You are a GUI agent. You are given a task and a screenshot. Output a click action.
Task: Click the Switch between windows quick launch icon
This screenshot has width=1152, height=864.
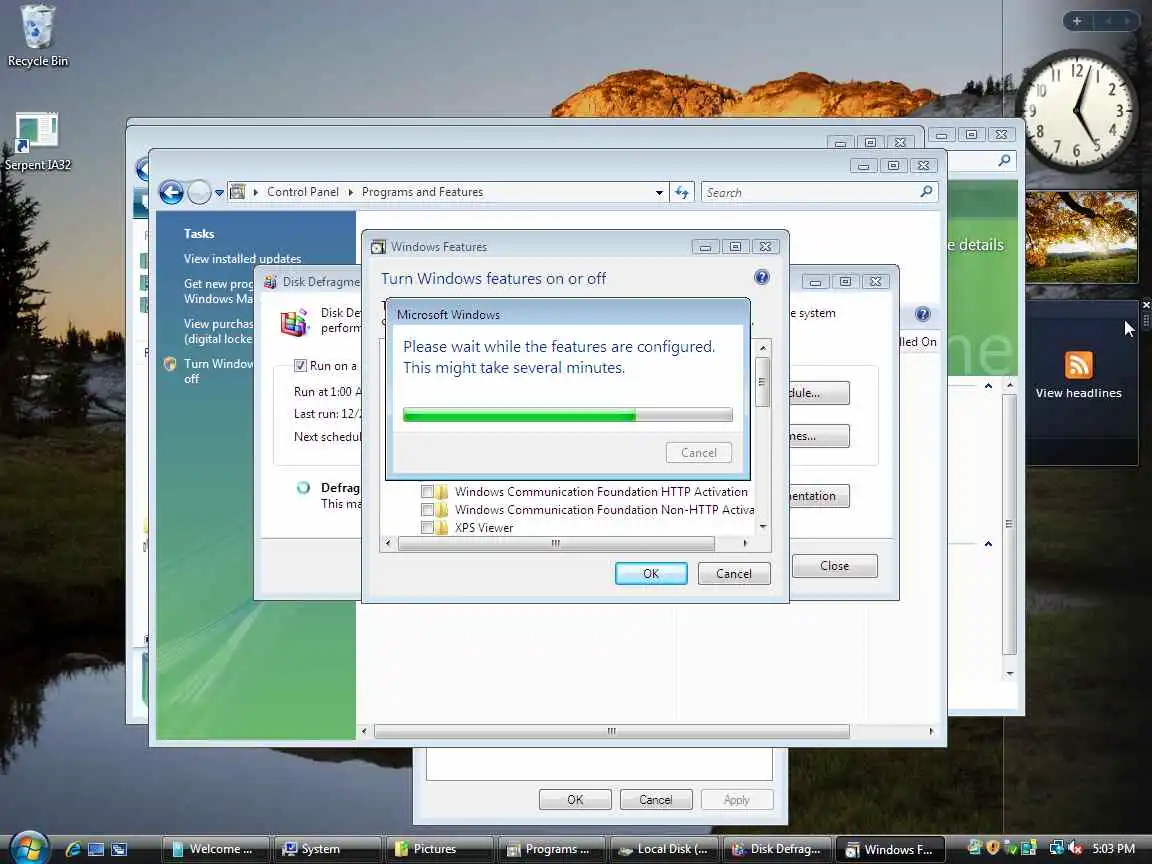(x=118, y=849)
